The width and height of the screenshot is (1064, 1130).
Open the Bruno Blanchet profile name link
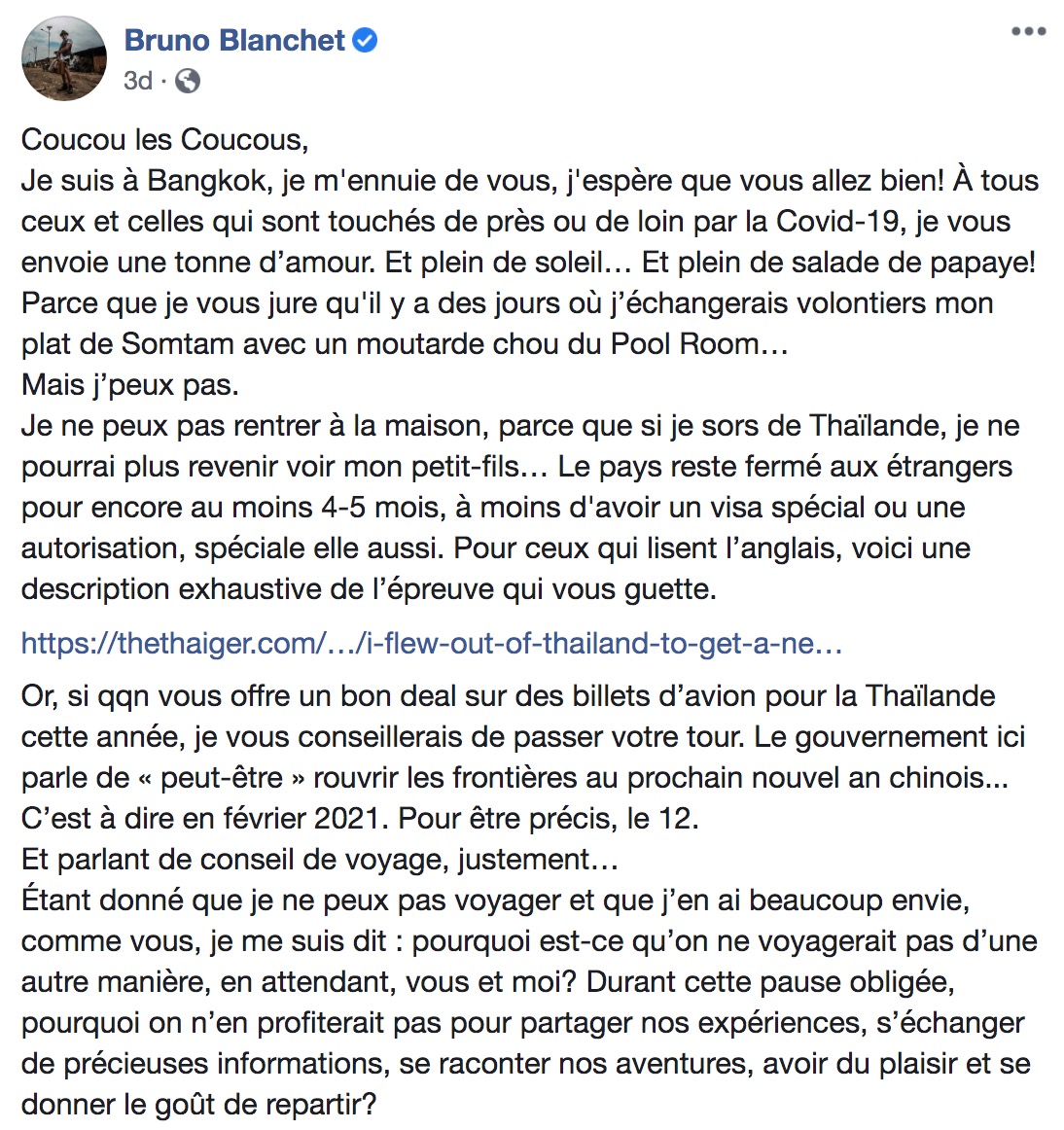coord(235,41)
